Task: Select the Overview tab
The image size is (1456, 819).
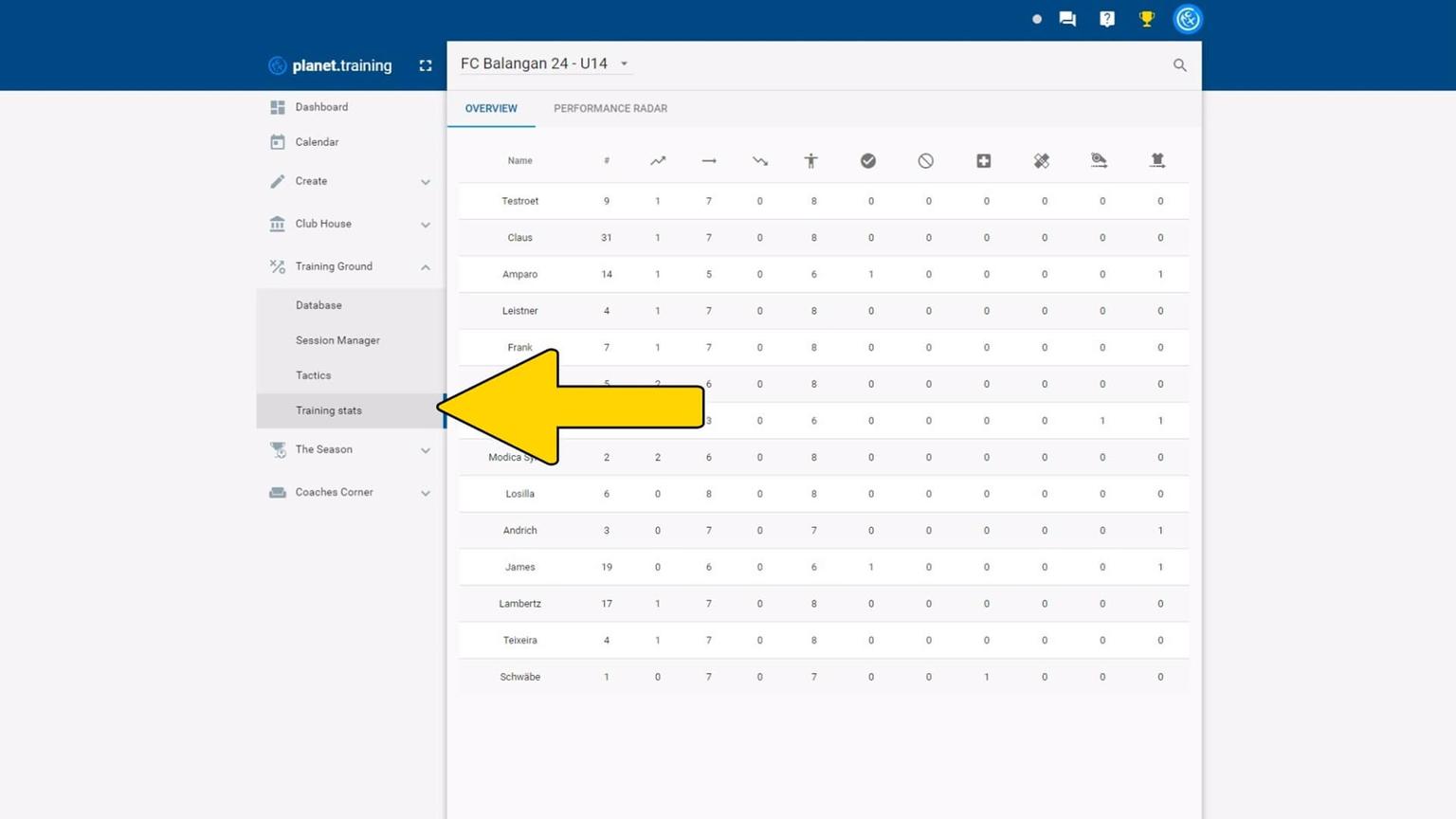Action: pyautogui.click(x=491, y=108)
